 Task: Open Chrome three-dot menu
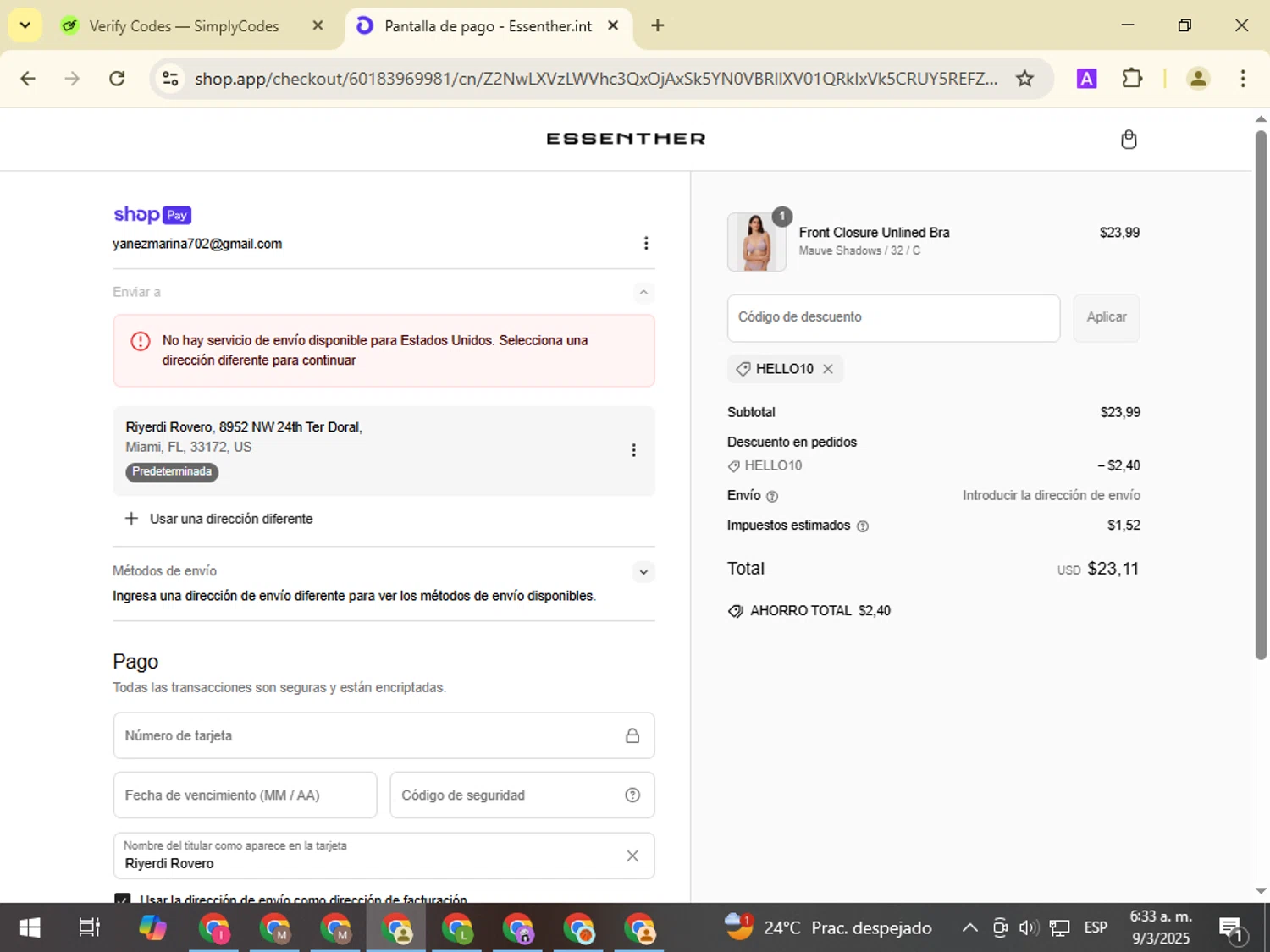tap(1243, 79)
